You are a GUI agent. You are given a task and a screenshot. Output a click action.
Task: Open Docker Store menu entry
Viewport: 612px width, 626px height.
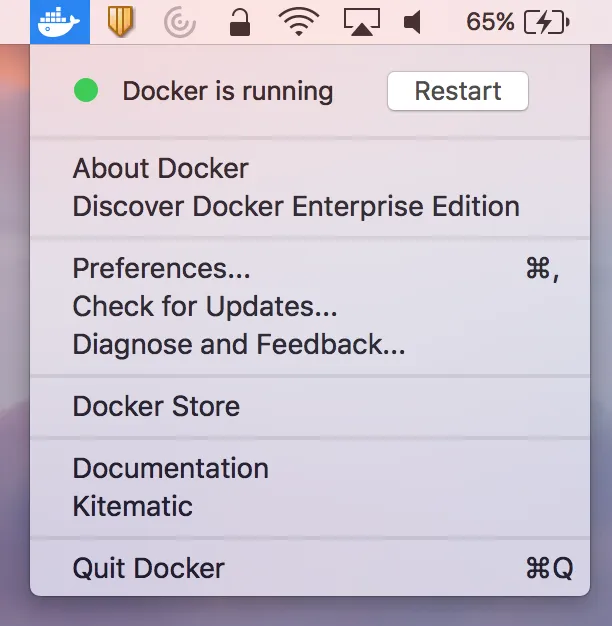coord(310,406)
